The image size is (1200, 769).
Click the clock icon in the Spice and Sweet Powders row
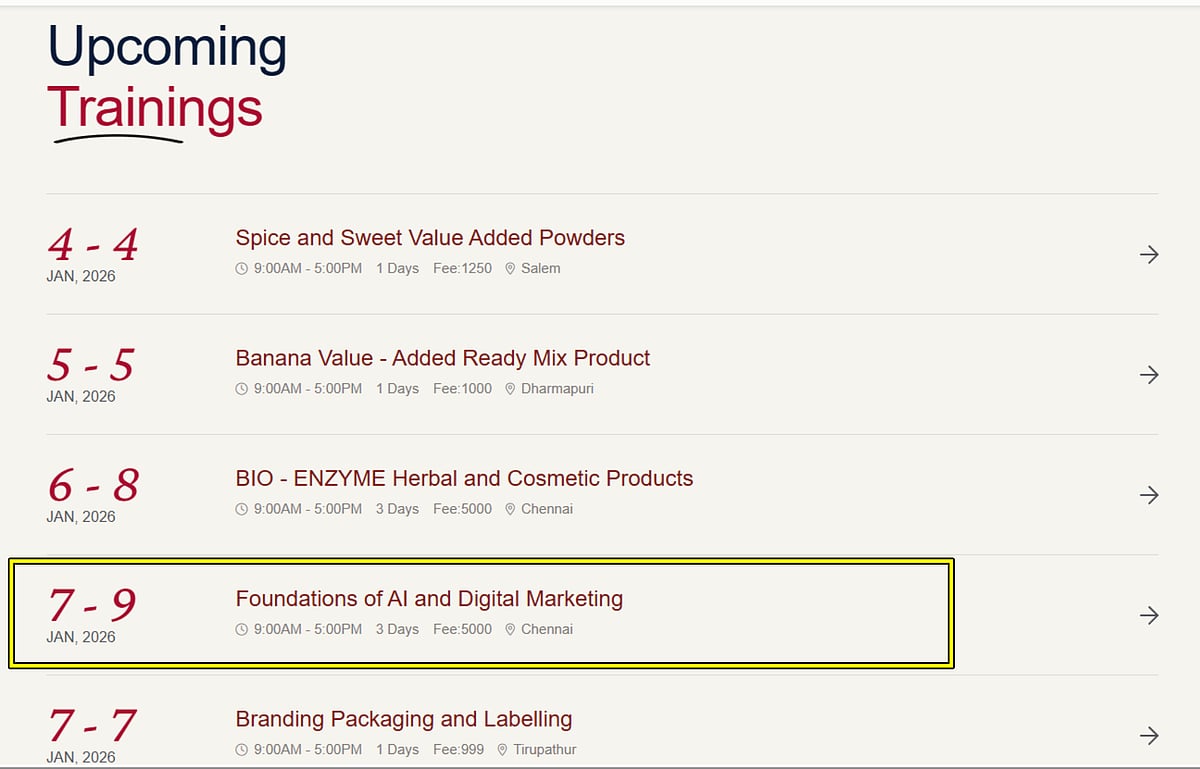click(240, 268)
